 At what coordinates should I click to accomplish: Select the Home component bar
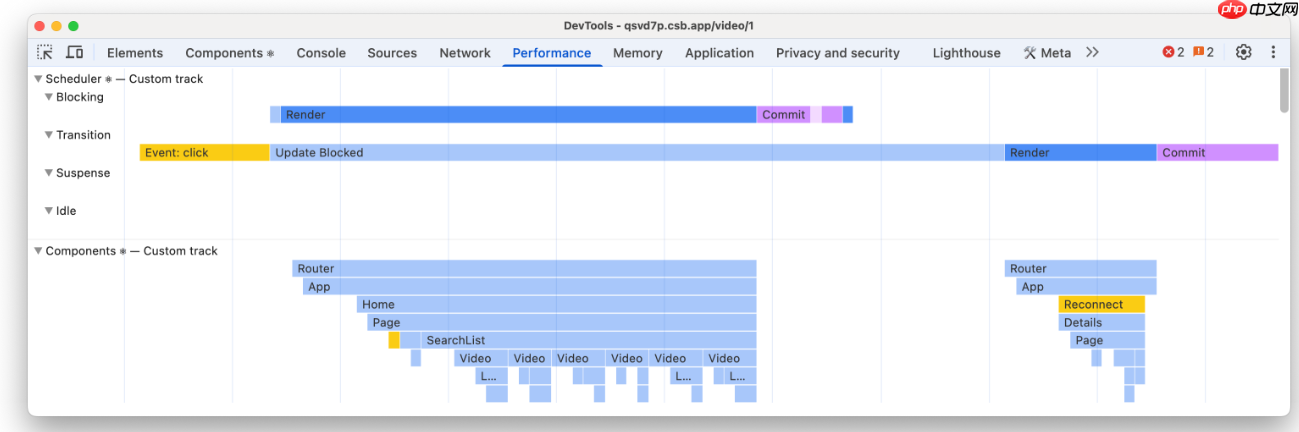coord(557,305)
